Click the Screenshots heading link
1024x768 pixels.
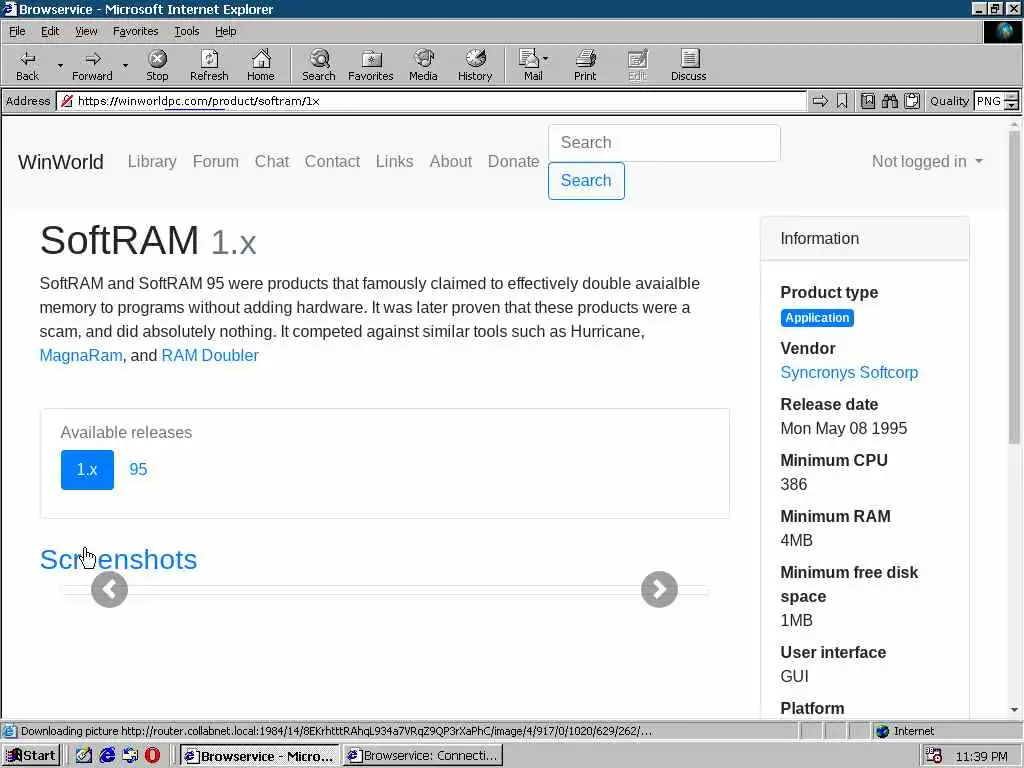118,560
